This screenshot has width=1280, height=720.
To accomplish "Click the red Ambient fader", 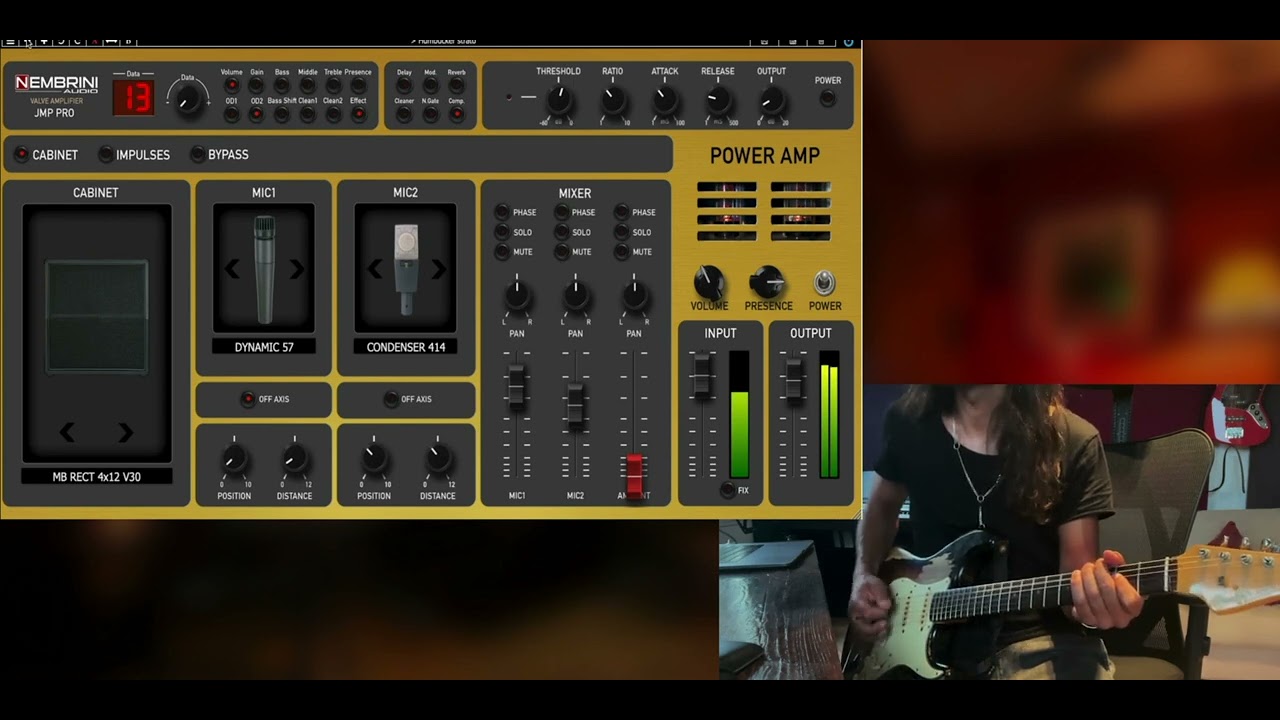I will 634,474.
